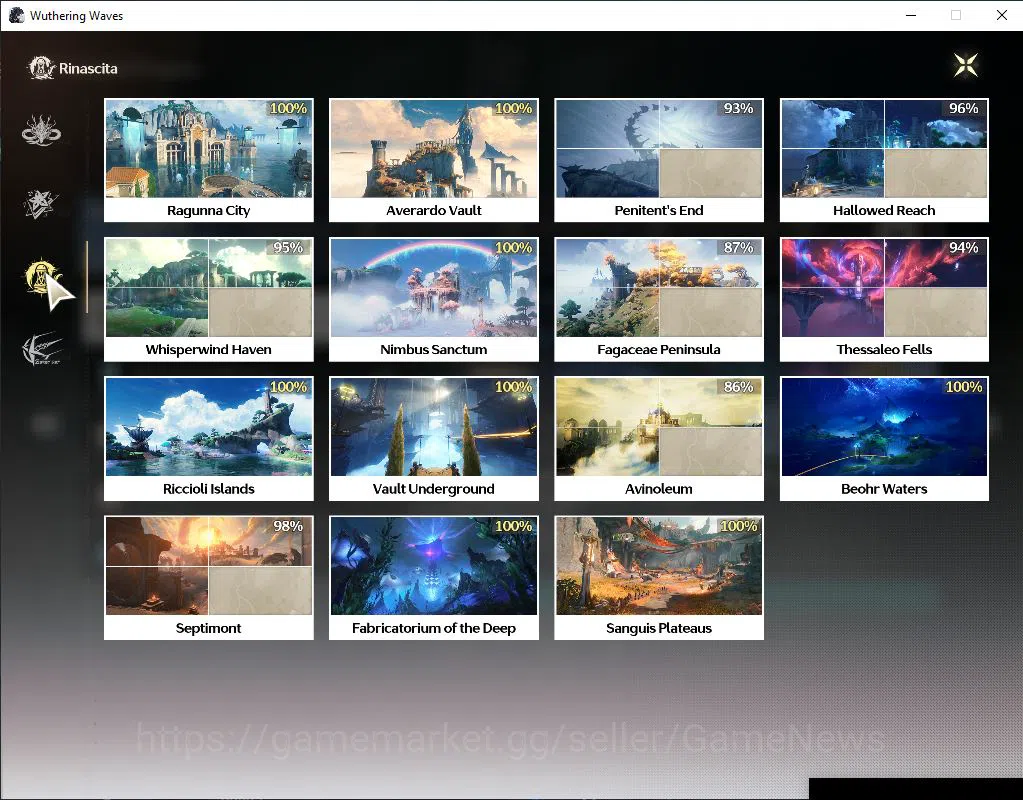The height and width of the screenshot is (800, 1023).
Task: Select the second region star icon in sidebar
Action: coord(41,204)
